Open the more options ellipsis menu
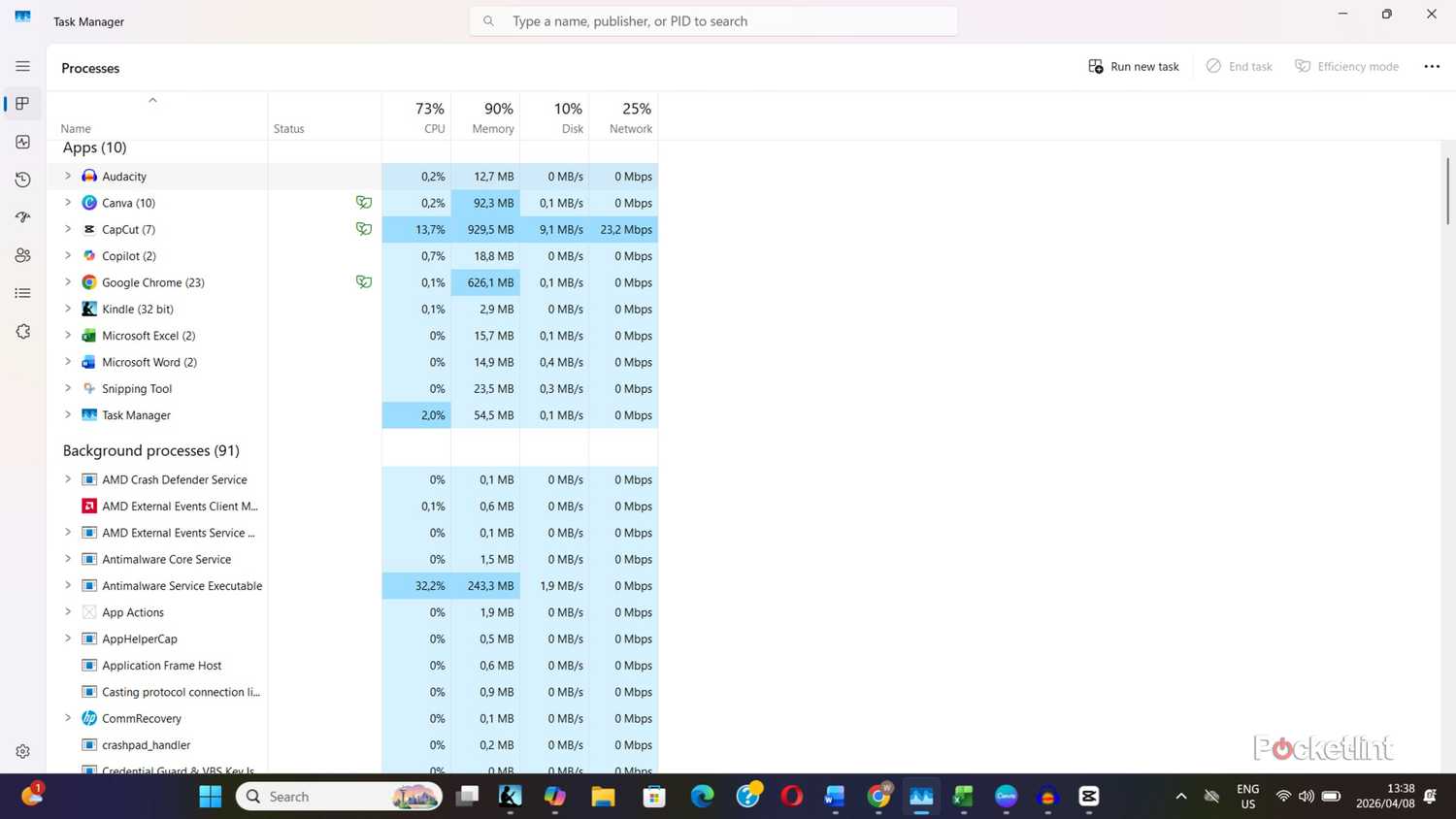The height and width of the screenshot is (819, 1456). click(1431, 66)
